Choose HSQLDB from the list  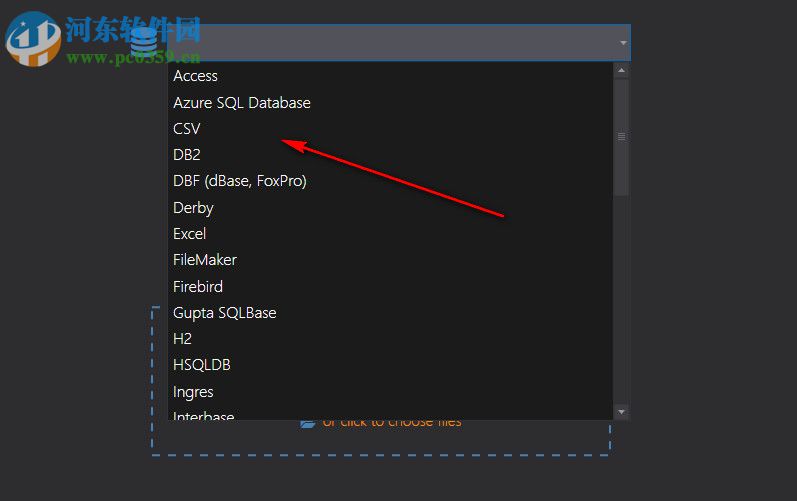point(390,365)
